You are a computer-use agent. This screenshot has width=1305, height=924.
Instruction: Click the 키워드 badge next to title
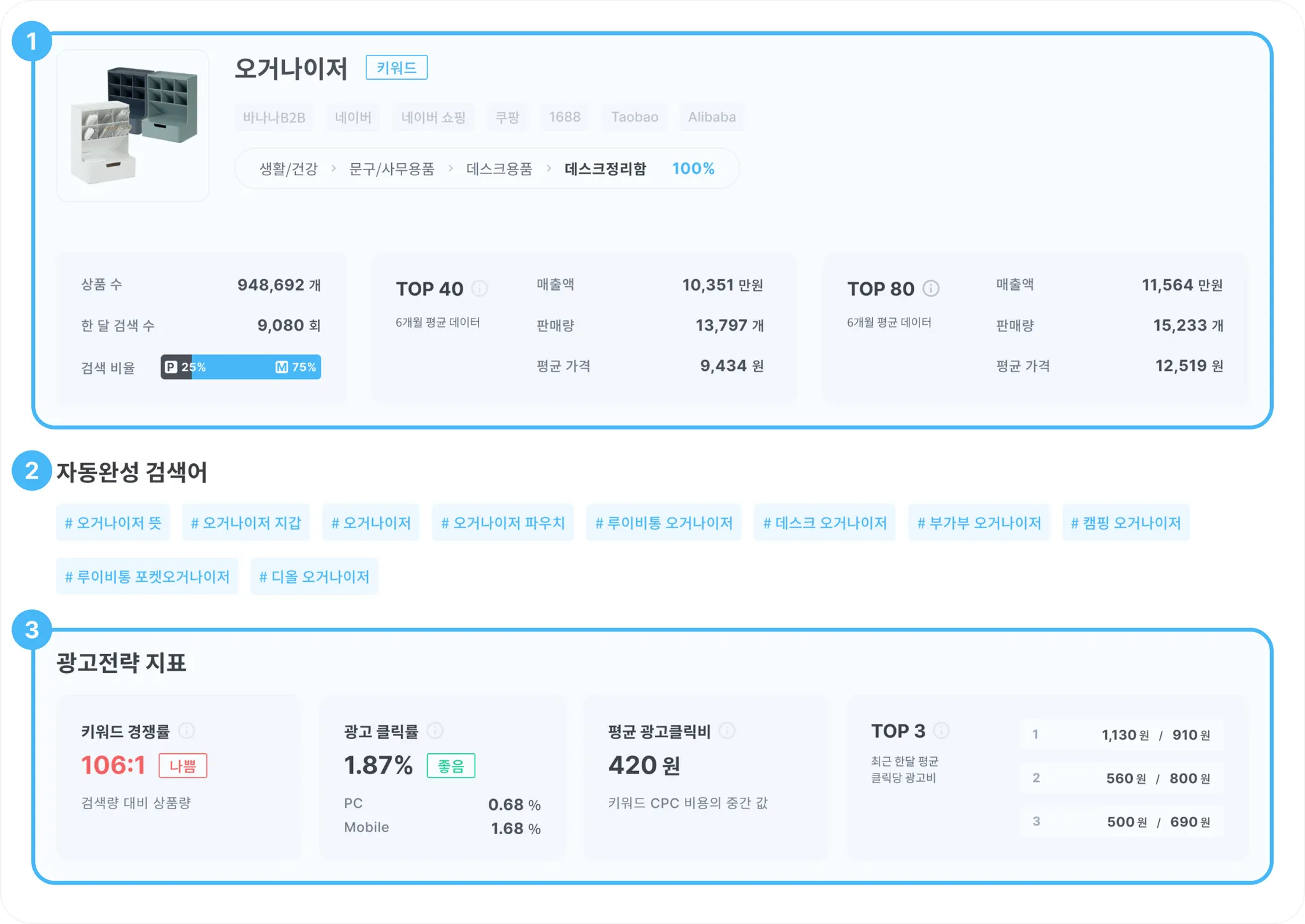click(396, 68)
